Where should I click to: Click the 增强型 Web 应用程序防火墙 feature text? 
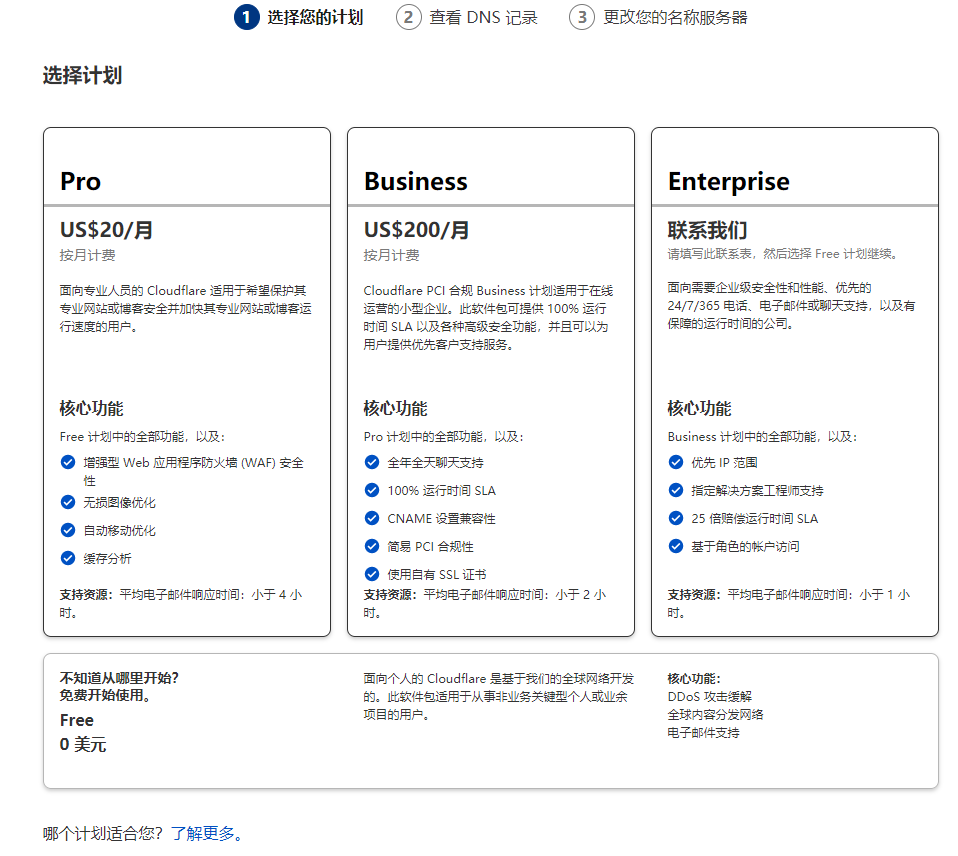[x=194, y=471]
